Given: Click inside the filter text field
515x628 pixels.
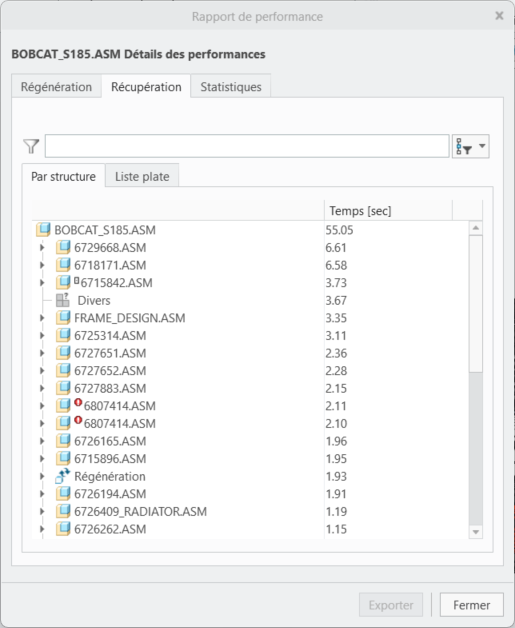Looking at the screenshot, I should [247, 146].
